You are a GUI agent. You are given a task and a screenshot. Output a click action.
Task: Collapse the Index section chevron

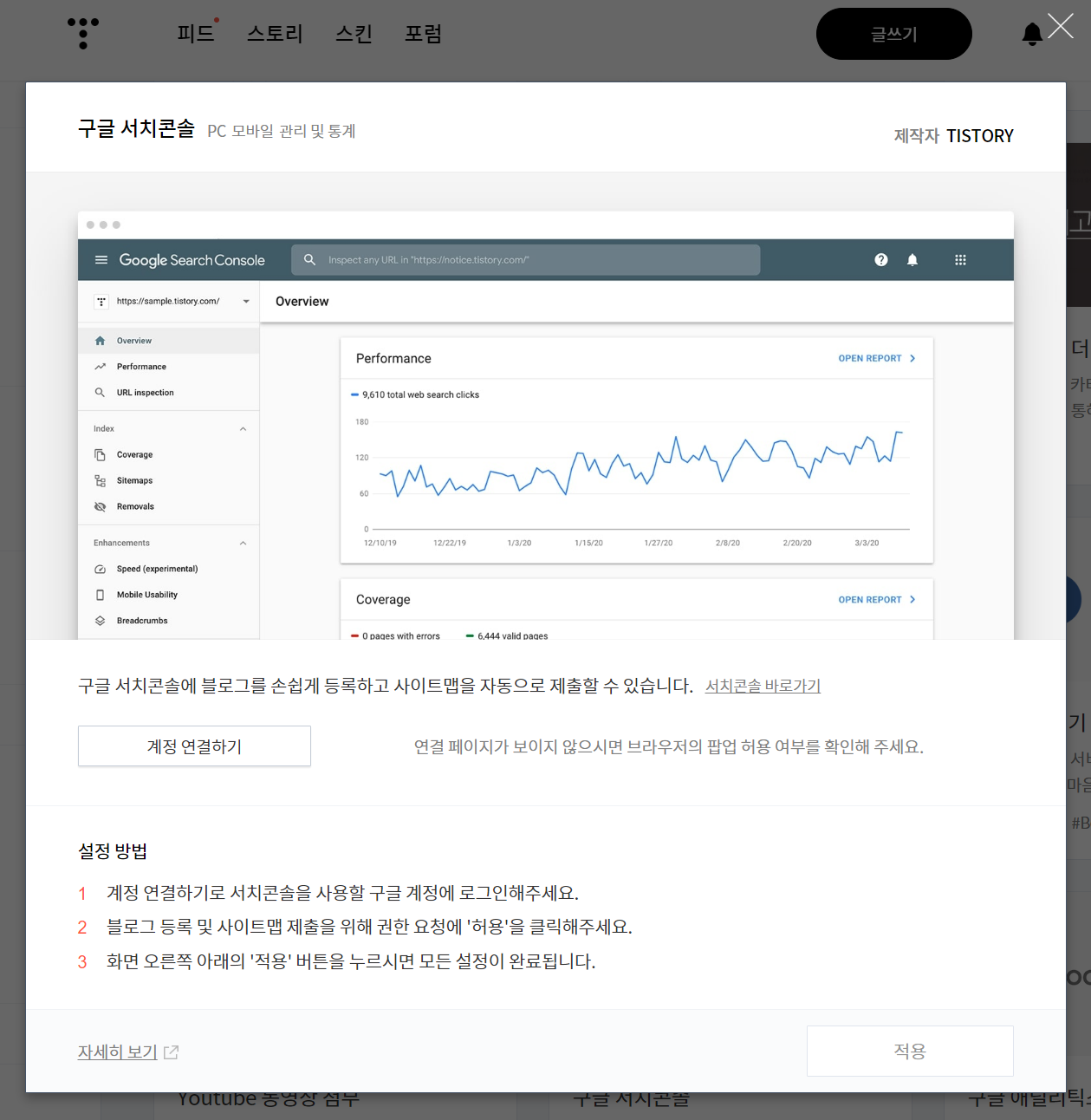click(243, 429)
